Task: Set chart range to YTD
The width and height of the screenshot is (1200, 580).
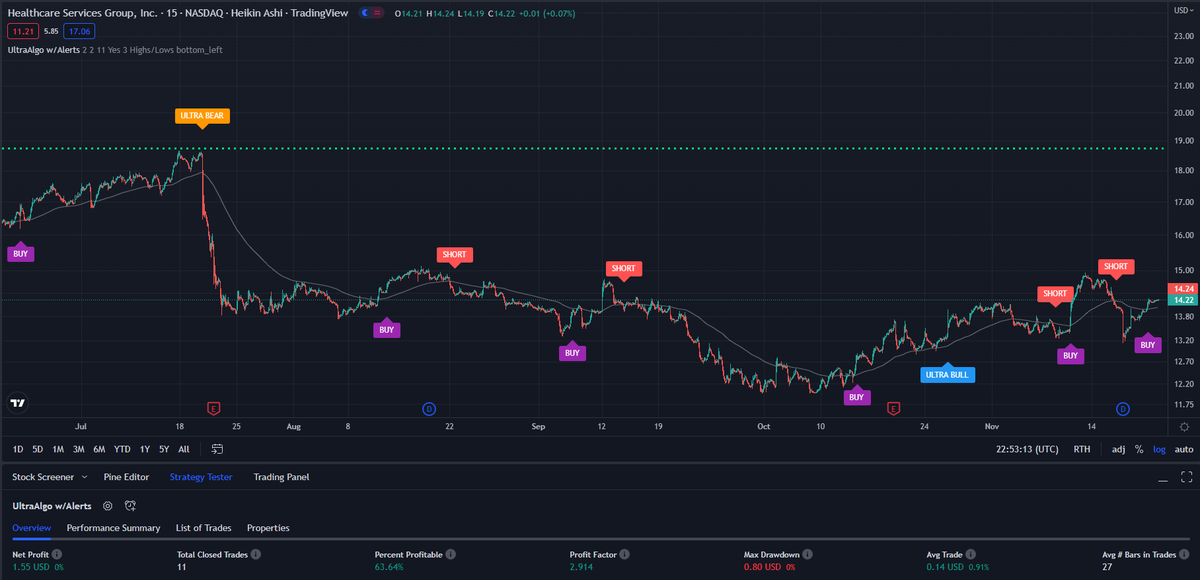Action: 122,449
